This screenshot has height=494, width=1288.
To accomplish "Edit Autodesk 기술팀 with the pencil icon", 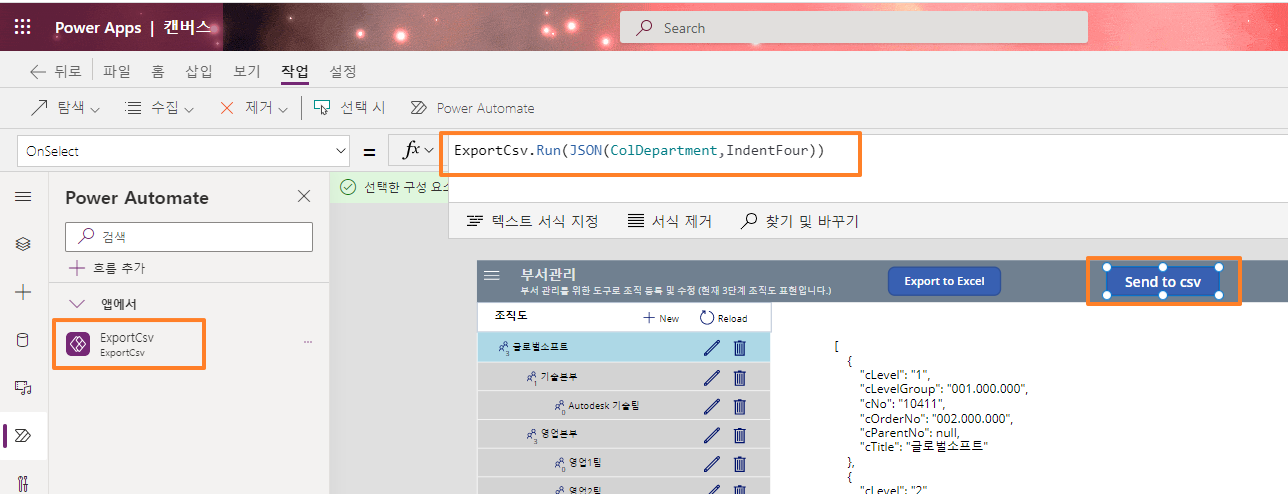I will coord(712,406).
